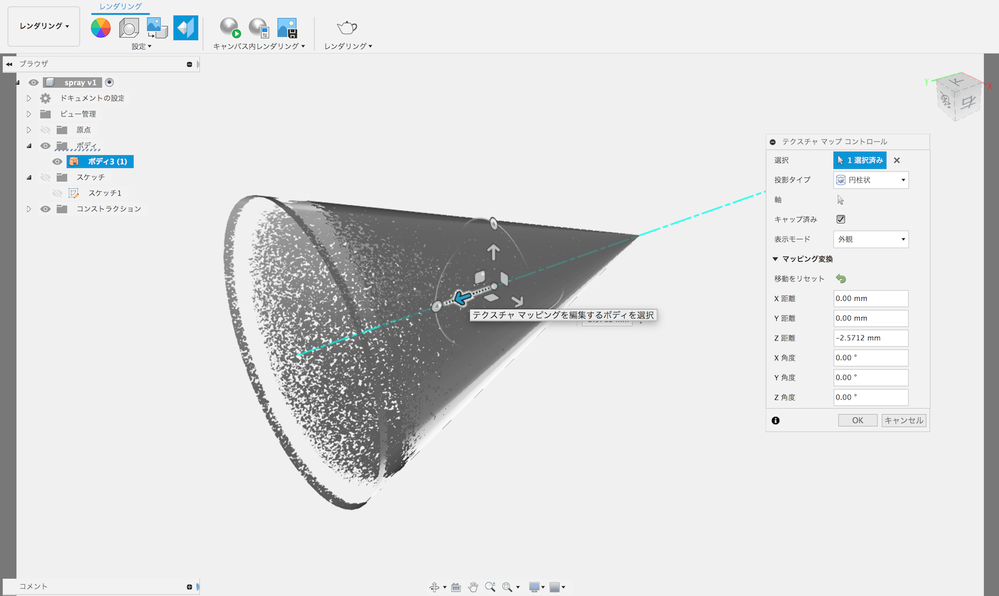
Task: Open Display Settings monitor icon
Action: 534,587
